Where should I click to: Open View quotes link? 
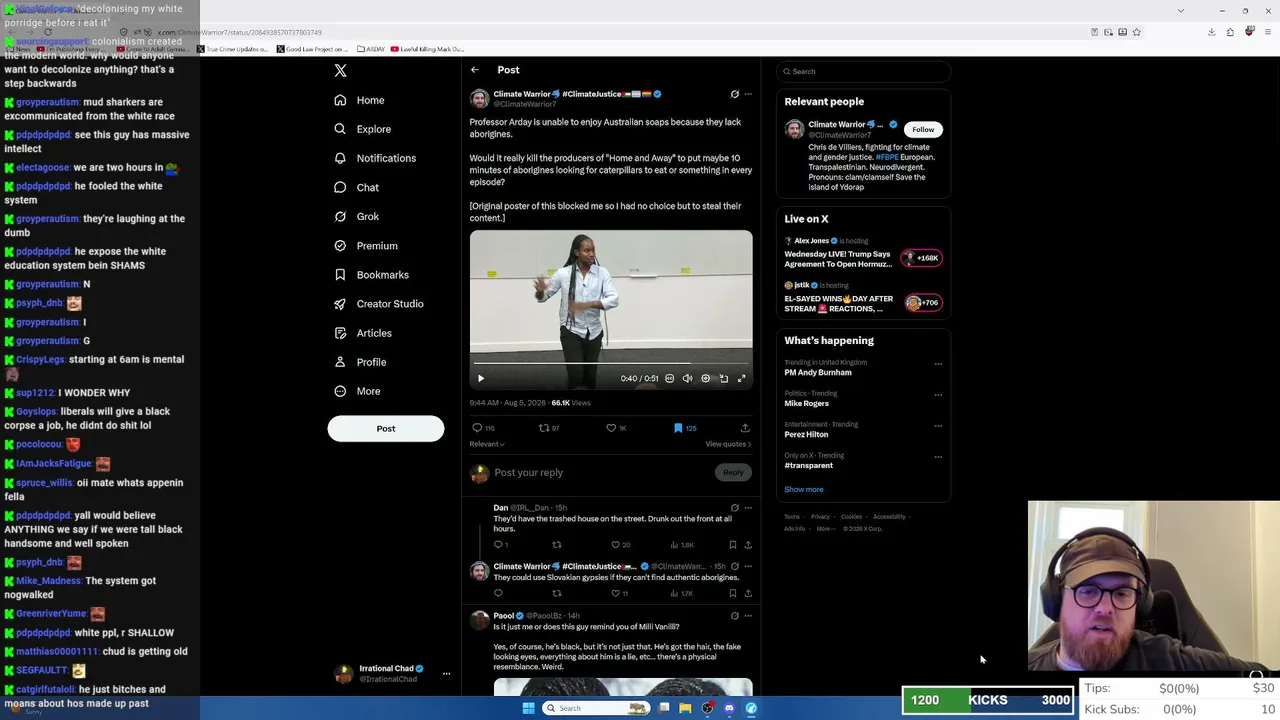tap(728, 444)
